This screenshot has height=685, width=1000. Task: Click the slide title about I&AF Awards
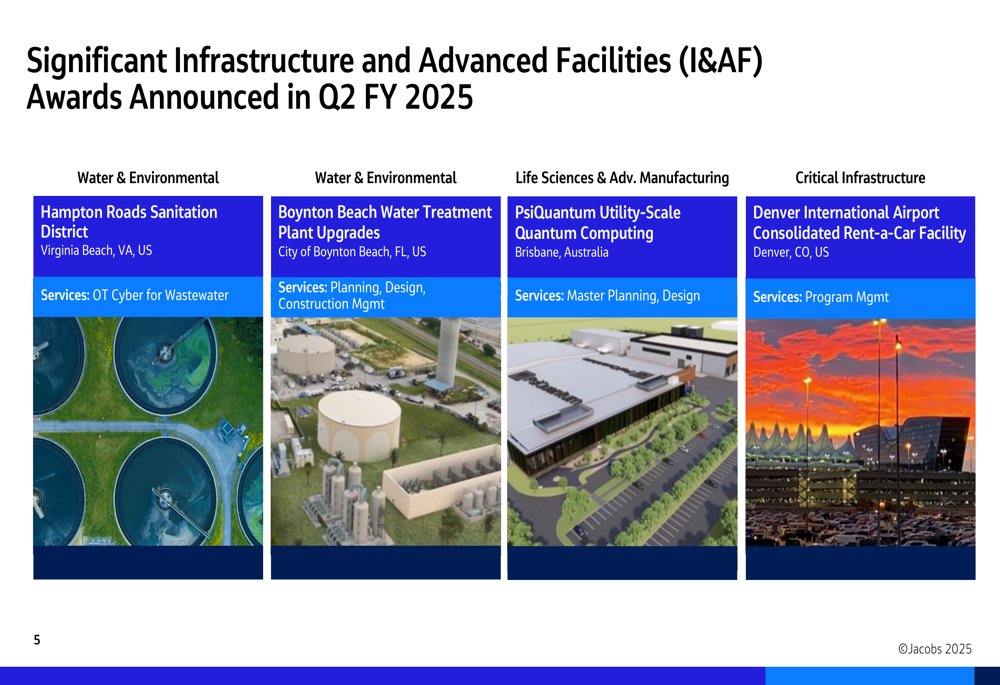(x=394, y=79)
